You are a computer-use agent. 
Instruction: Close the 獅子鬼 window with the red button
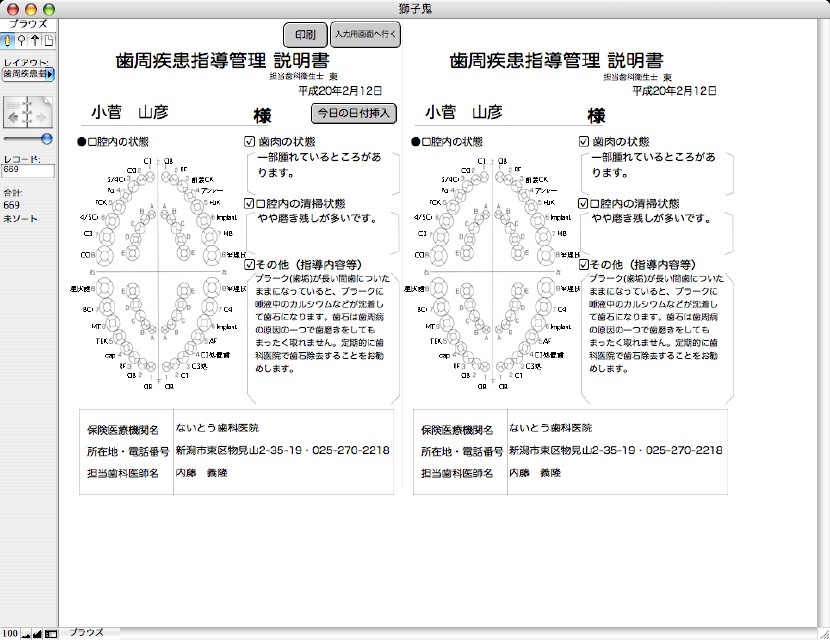(12, 10)
